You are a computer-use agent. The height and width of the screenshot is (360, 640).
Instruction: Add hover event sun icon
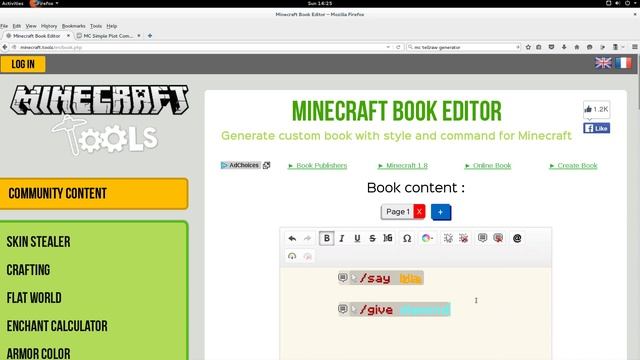448,238
